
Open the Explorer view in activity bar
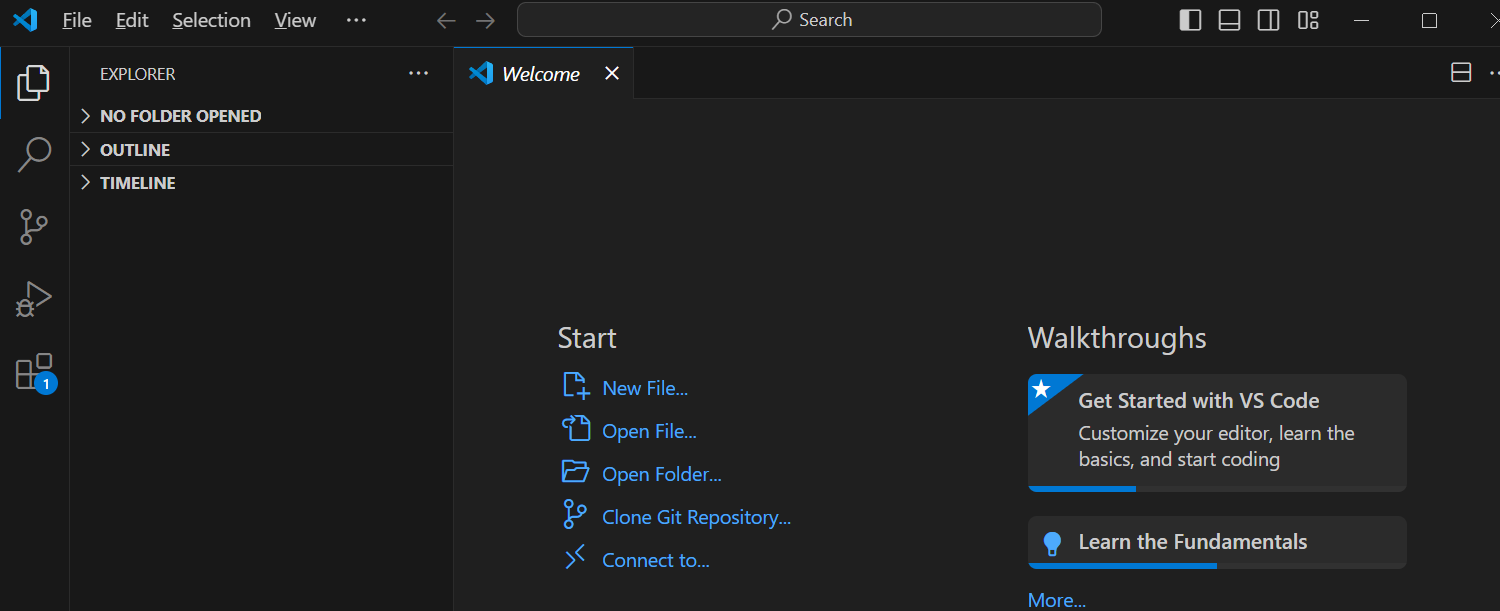[34, 84]
